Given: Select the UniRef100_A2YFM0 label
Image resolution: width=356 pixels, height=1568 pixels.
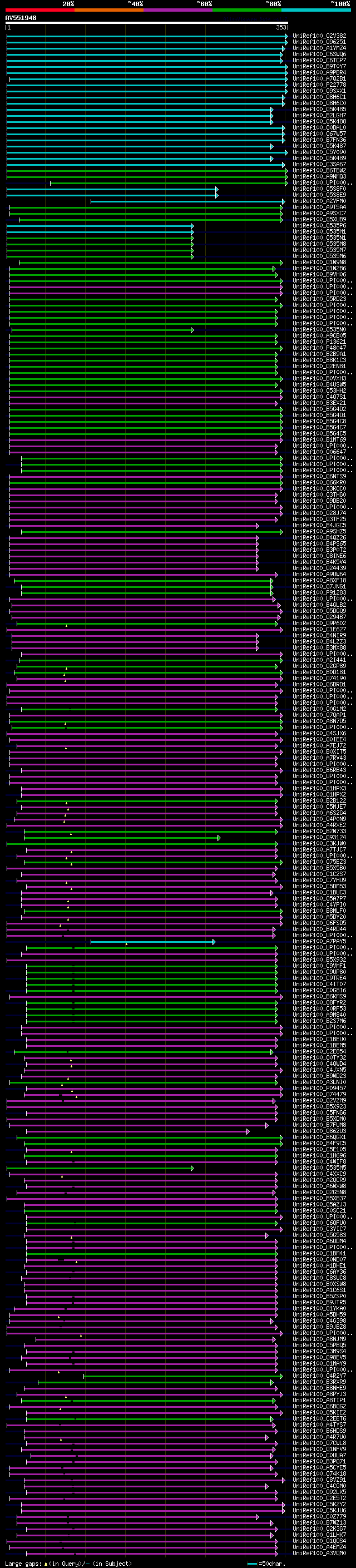Looking at the screenshot, I should coord(319,201).
